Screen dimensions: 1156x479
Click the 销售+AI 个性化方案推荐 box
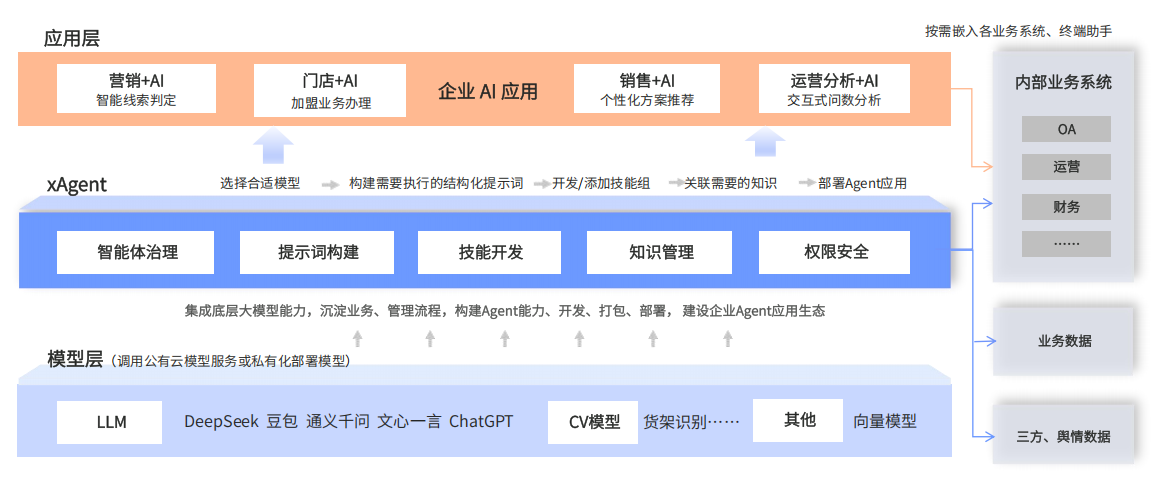(x=646, y=89)
